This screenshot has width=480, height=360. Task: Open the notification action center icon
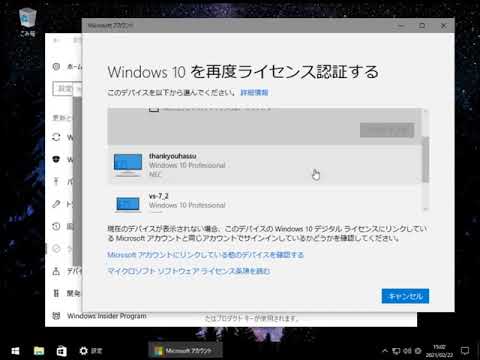(x=465, y=351)
